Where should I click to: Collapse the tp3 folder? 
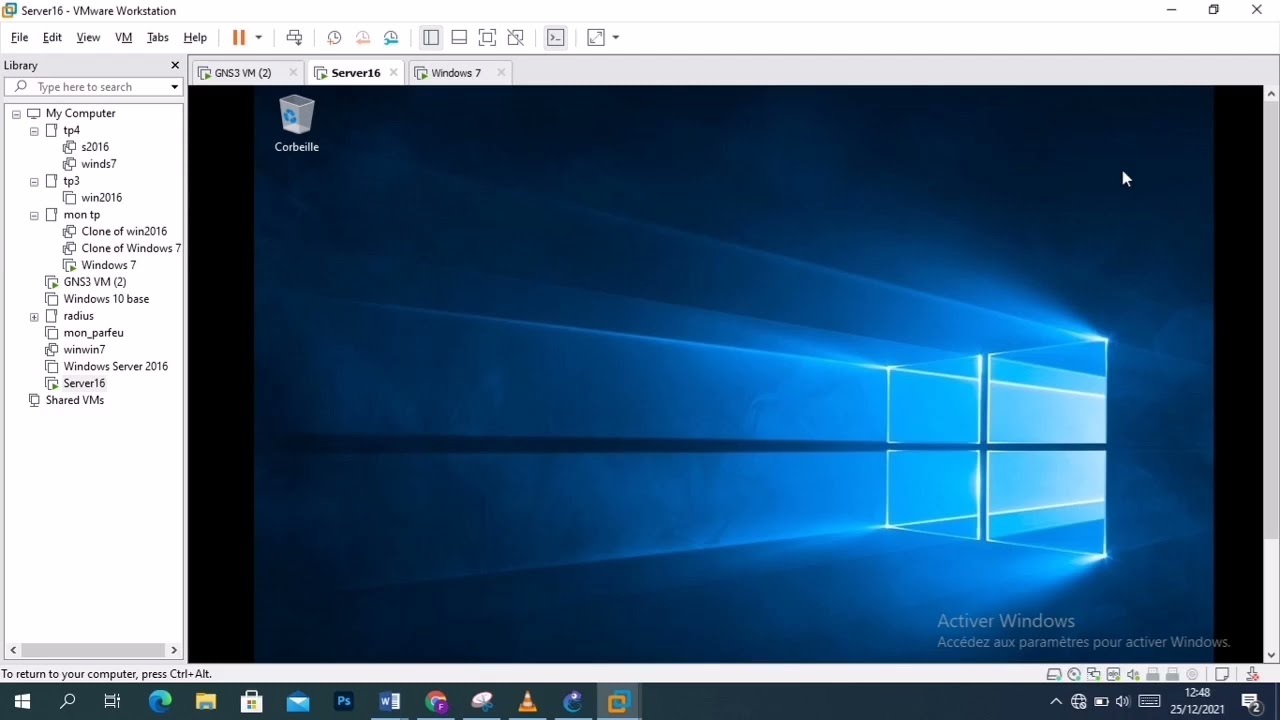(34, 182)
